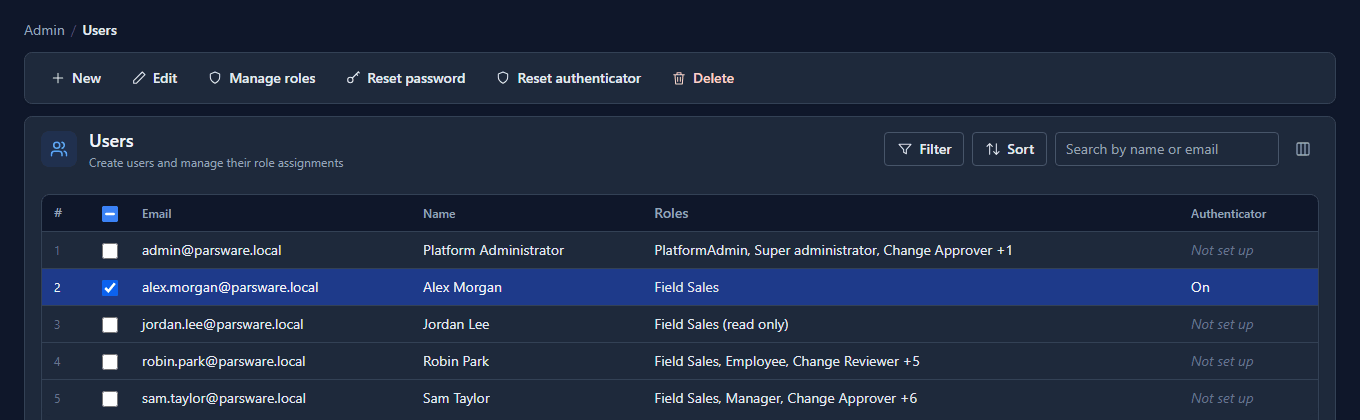Click the Roles column header
The width and height of the screenshot is (1360, 420).
coord(671,214)
